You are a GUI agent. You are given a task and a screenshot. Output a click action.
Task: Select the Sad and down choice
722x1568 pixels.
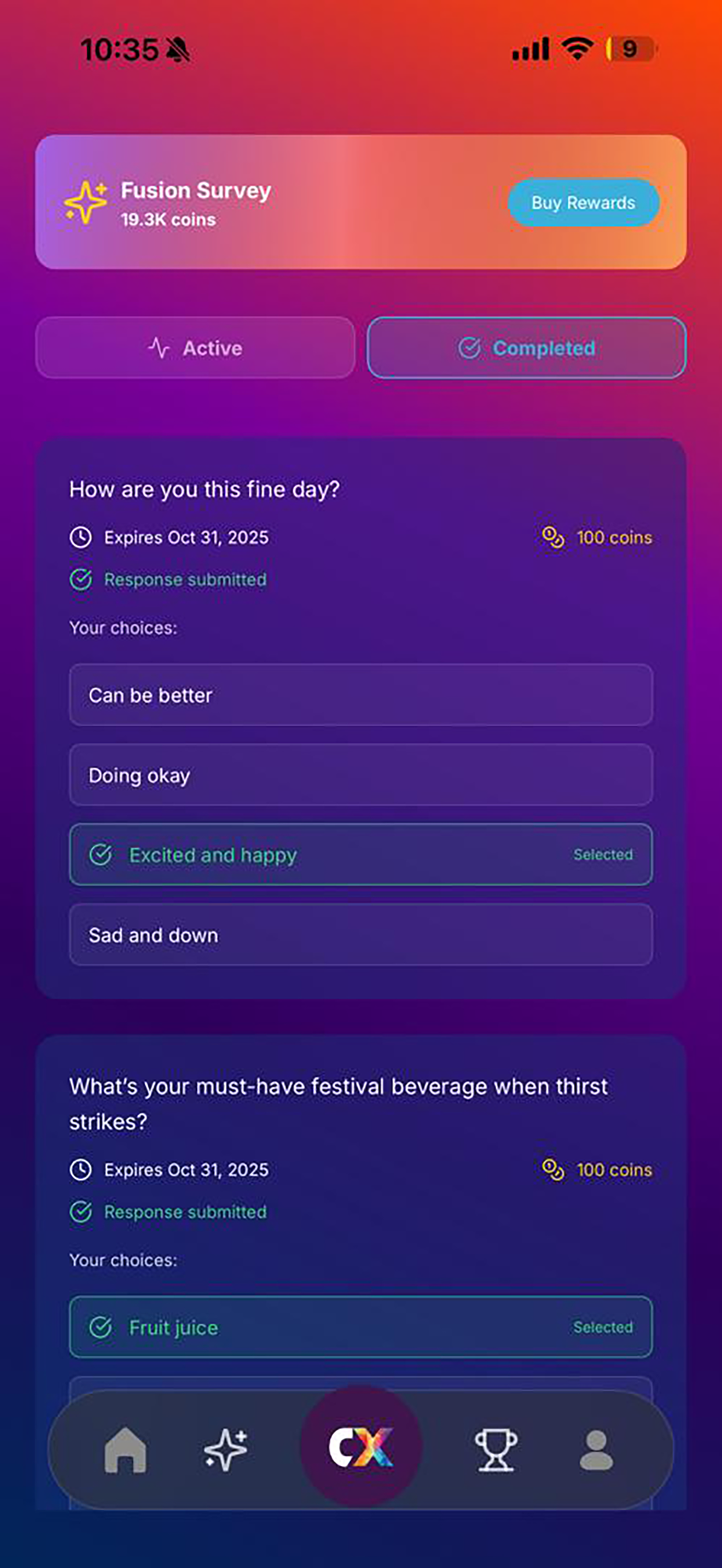[361, 934]
